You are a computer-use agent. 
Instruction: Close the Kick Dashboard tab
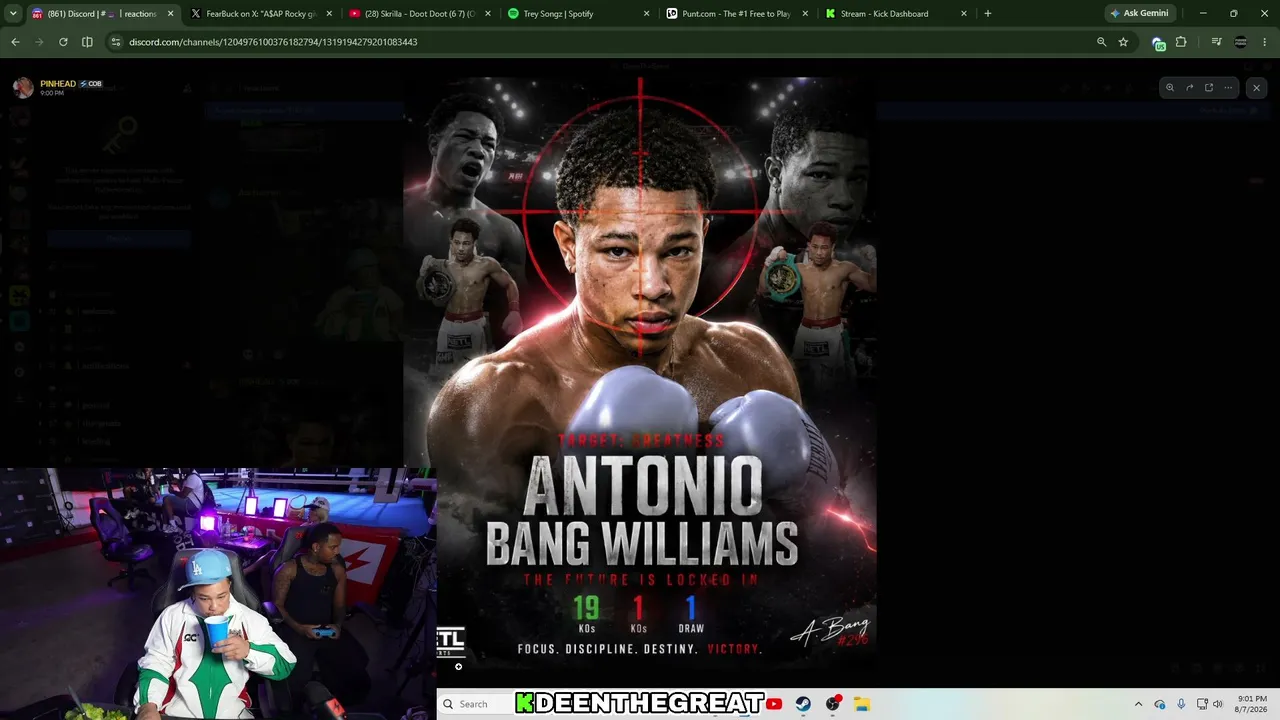964,14
